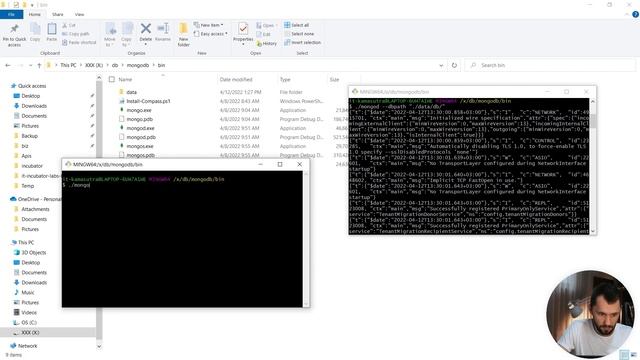Open Backup folder in sidebar
Image resolution: width=640 pixels, height=360 pixels.
[x=29, y=136]
